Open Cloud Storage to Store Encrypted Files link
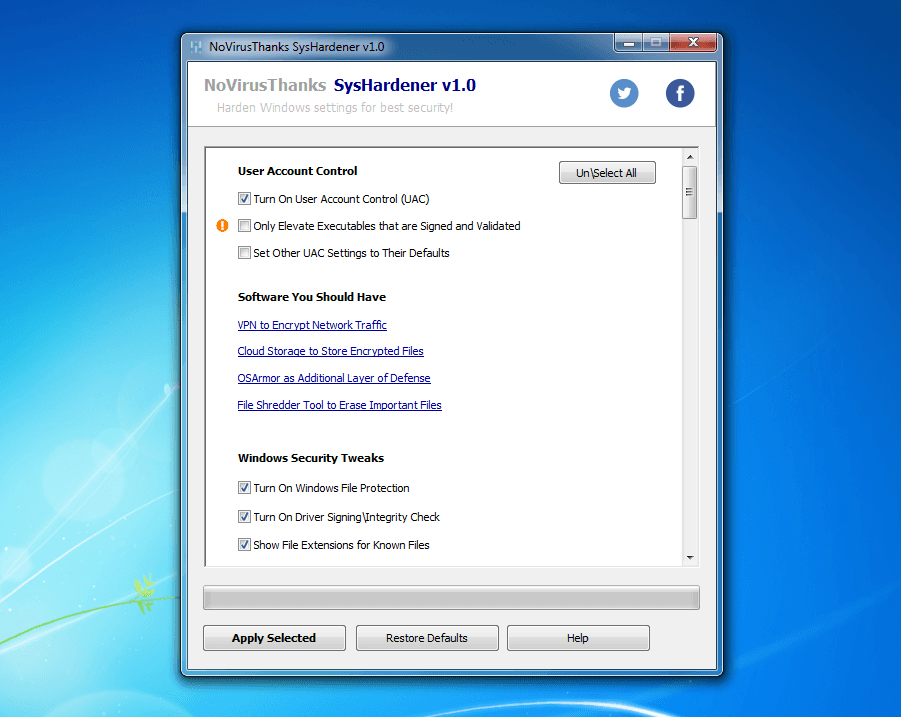 [x=330, y=351]
